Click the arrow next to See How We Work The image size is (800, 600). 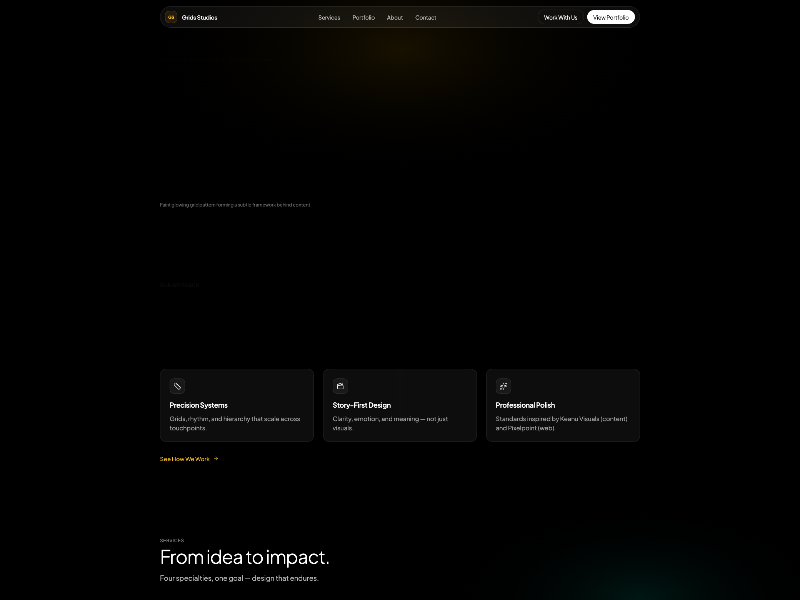(x=218, y=459)
